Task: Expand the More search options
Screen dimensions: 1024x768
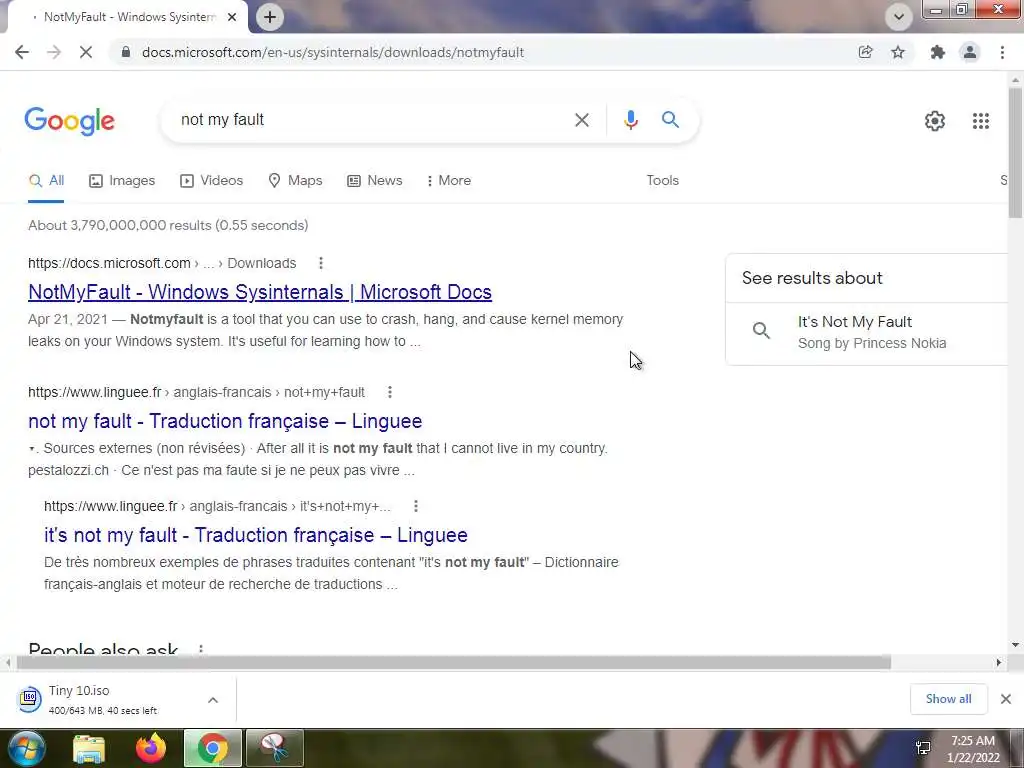Action: (448, 181)
